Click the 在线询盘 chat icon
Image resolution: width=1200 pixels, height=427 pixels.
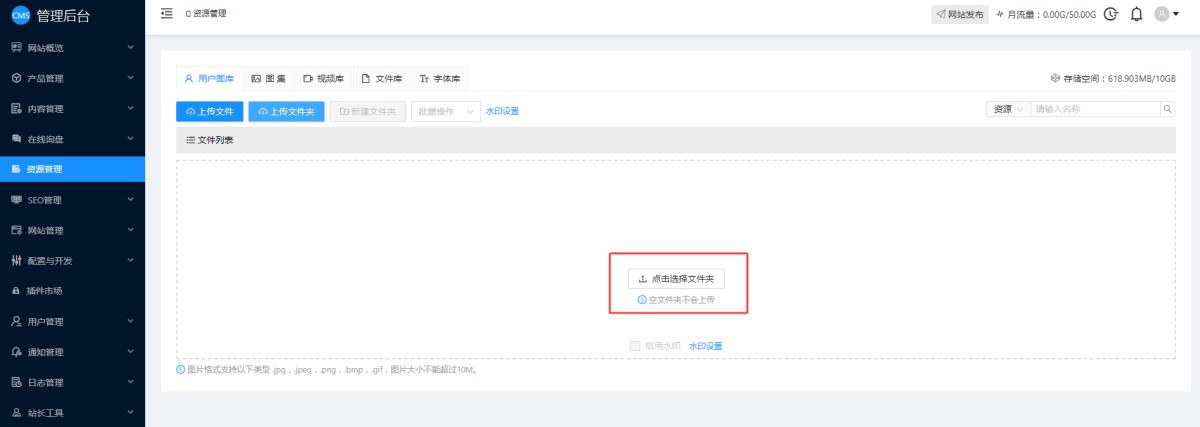tap(16, 139)
